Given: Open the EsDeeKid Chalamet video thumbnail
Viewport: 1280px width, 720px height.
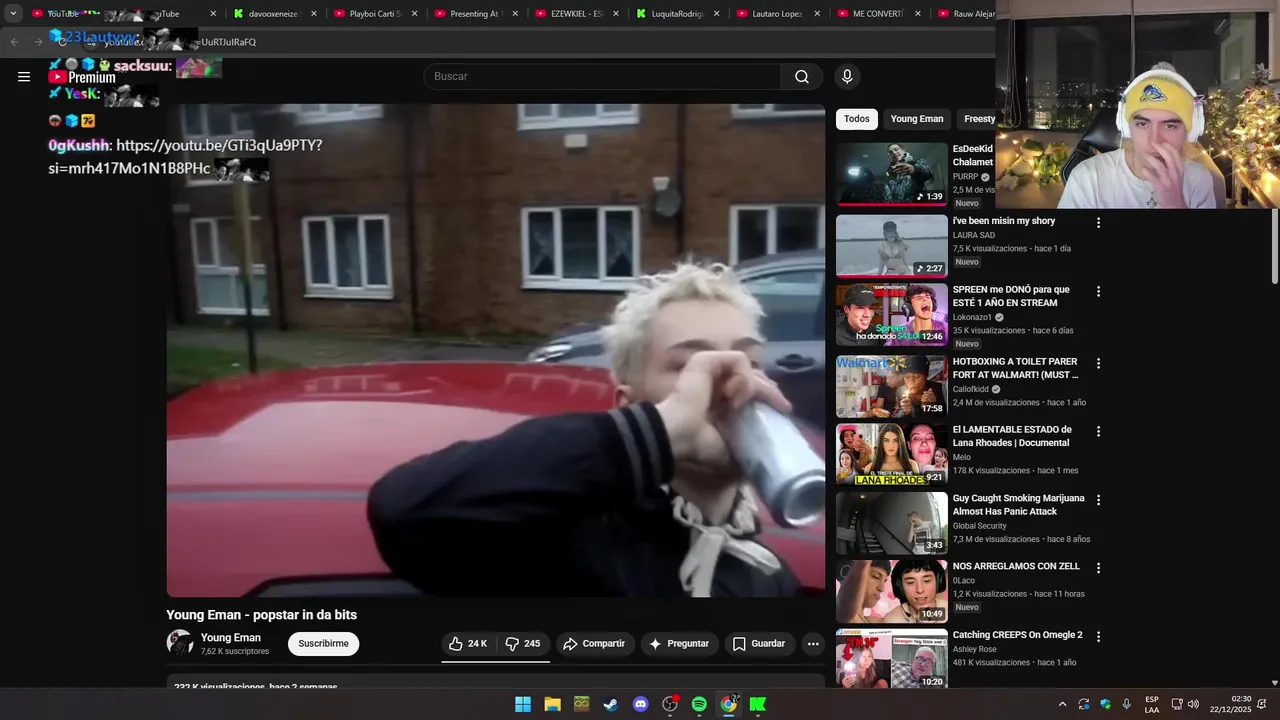Looking at the screenshot, I should [892, 173].
